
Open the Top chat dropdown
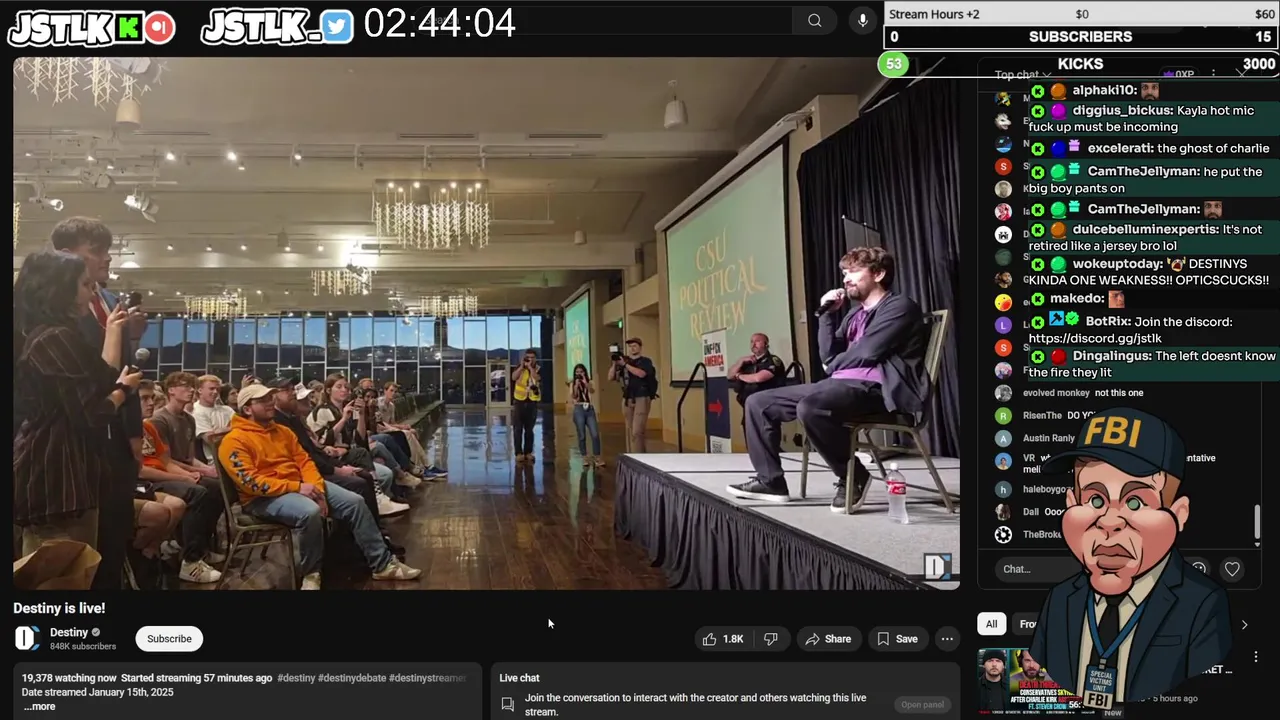tap(1022, 75)
